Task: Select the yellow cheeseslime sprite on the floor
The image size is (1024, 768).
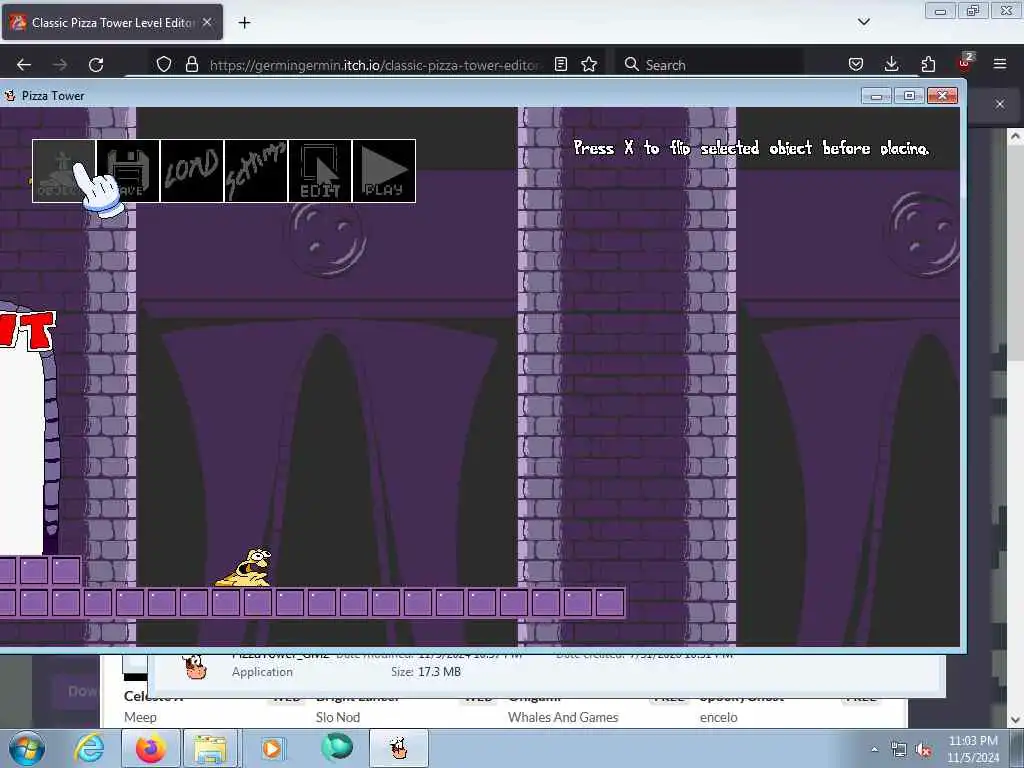Action: point(246,568)
